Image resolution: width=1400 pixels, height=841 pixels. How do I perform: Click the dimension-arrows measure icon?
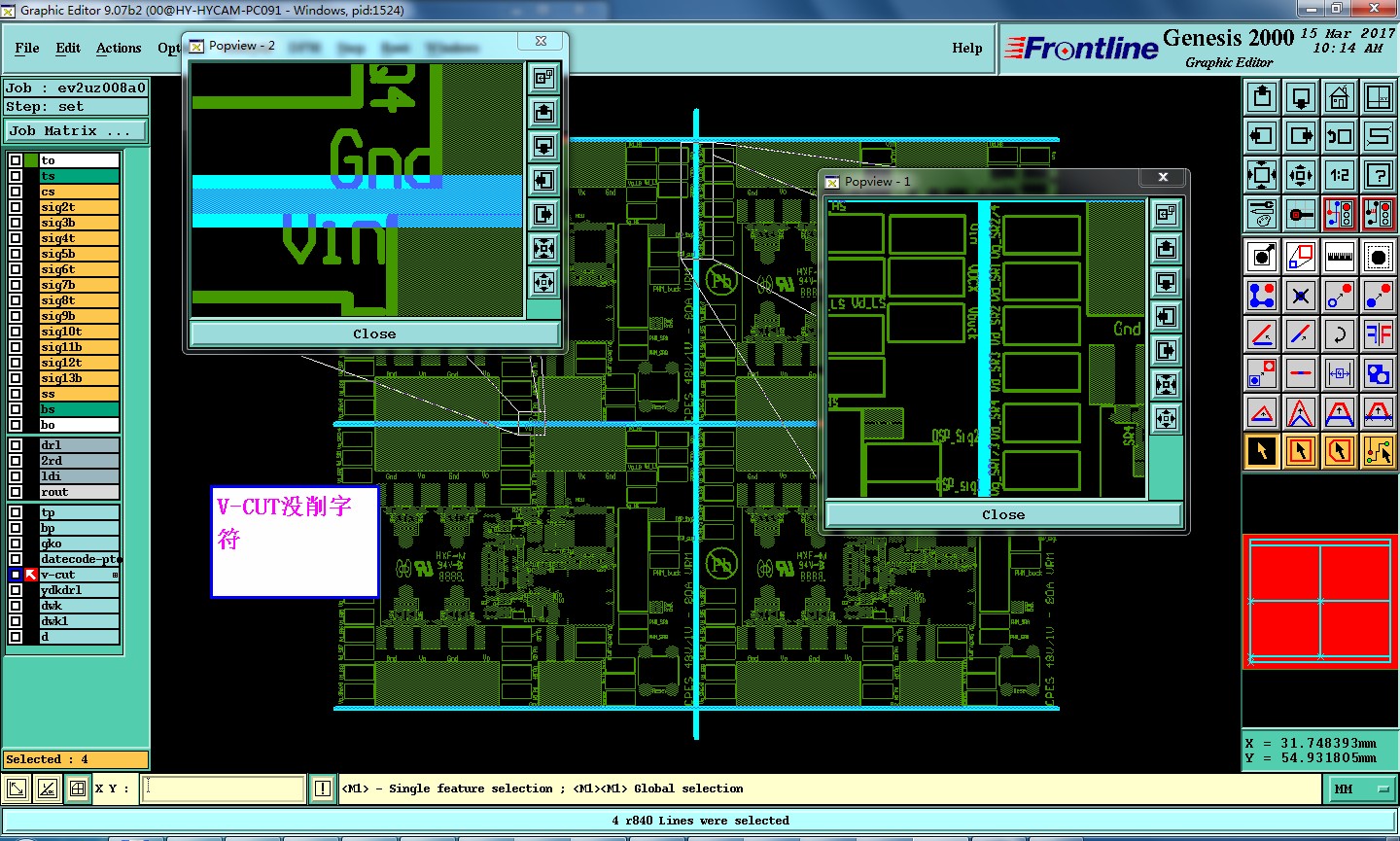[1340, 373]
